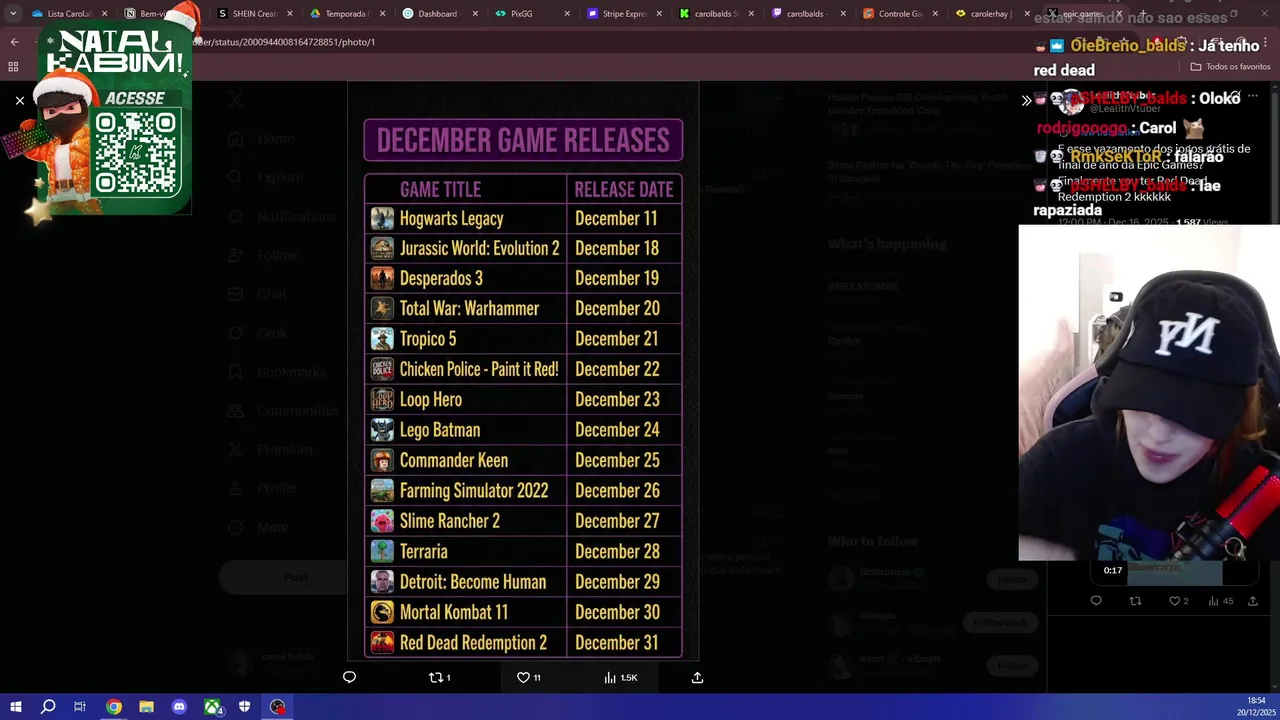
Task: Like the video post with 2 likes
Action: pyautogui.click(x=1179, y=601)
